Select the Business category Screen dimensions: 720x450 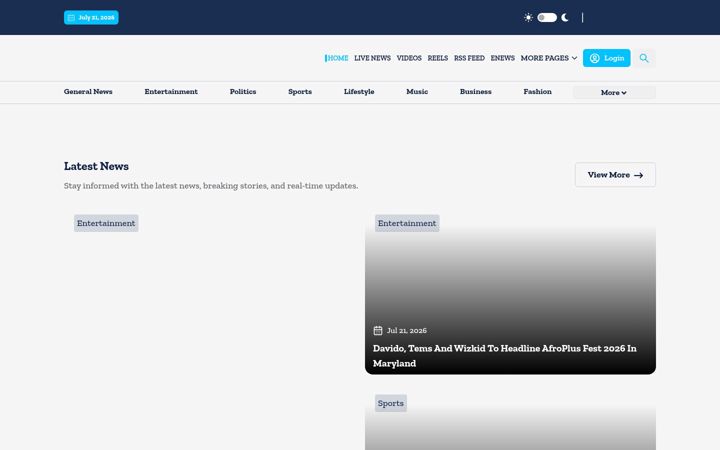coord(476,91)
